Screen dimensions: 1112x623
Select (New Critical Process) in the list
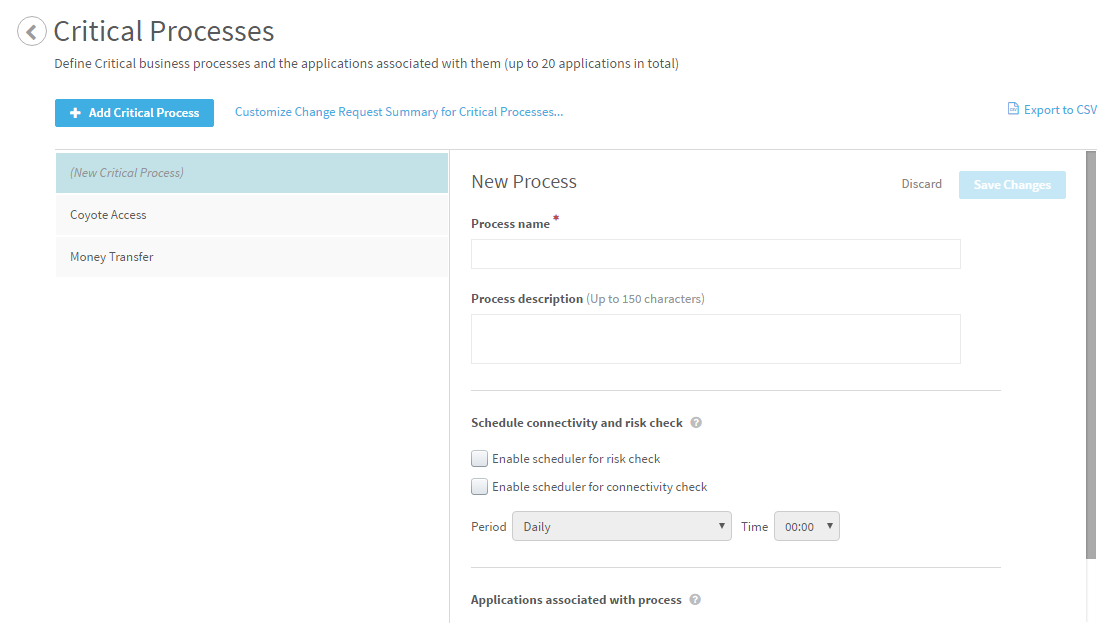tap(251, 173)
